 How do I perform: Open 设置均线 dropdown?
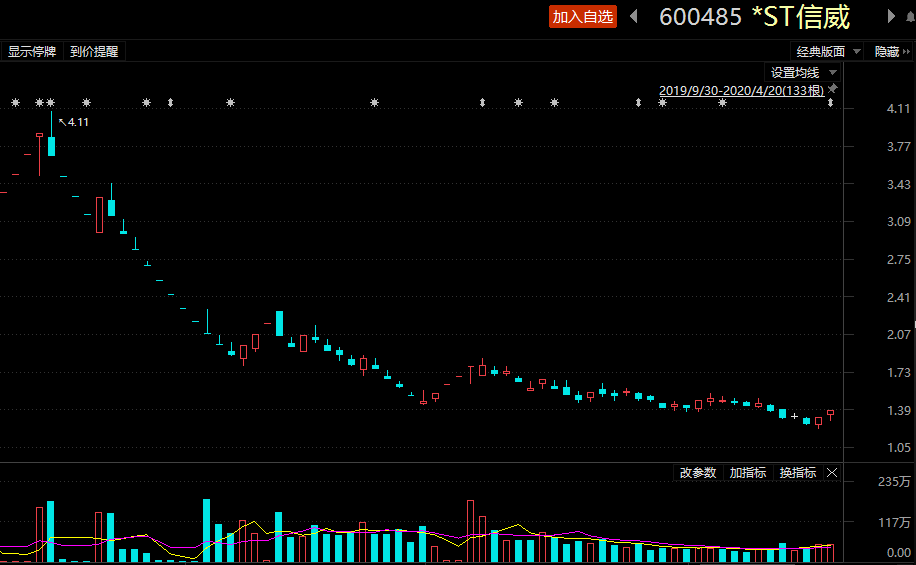click(803, 72)
